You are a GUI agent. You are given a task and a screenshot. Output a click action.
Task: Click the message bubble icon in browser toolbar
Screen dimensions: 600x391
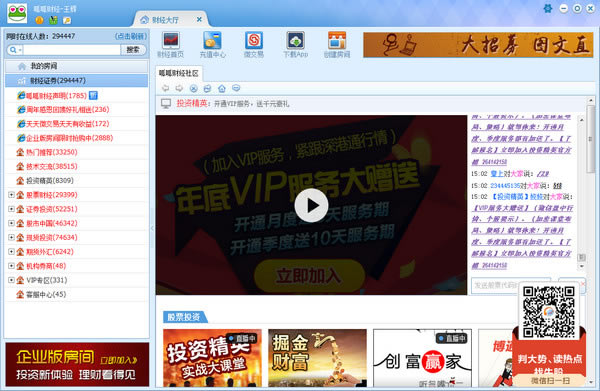(x=236, y=88)
